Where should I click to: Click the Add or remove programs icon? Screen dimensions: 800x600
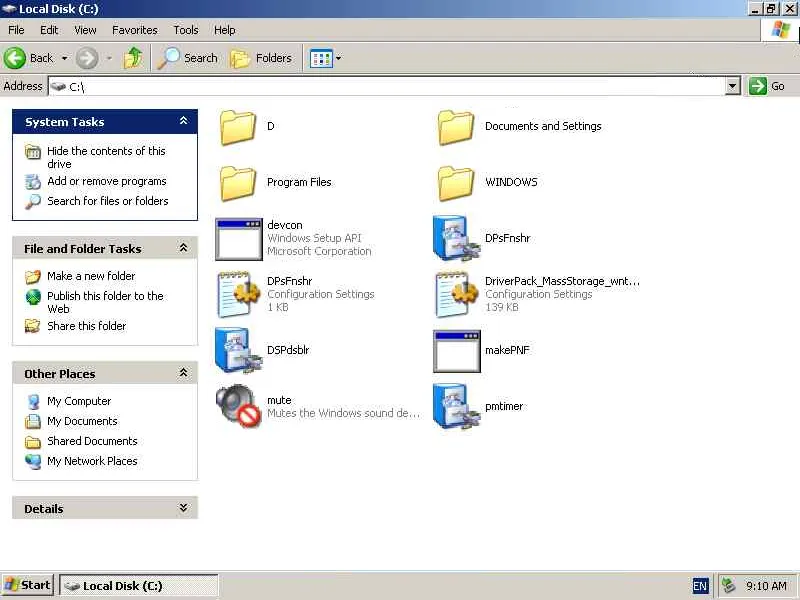33,182
